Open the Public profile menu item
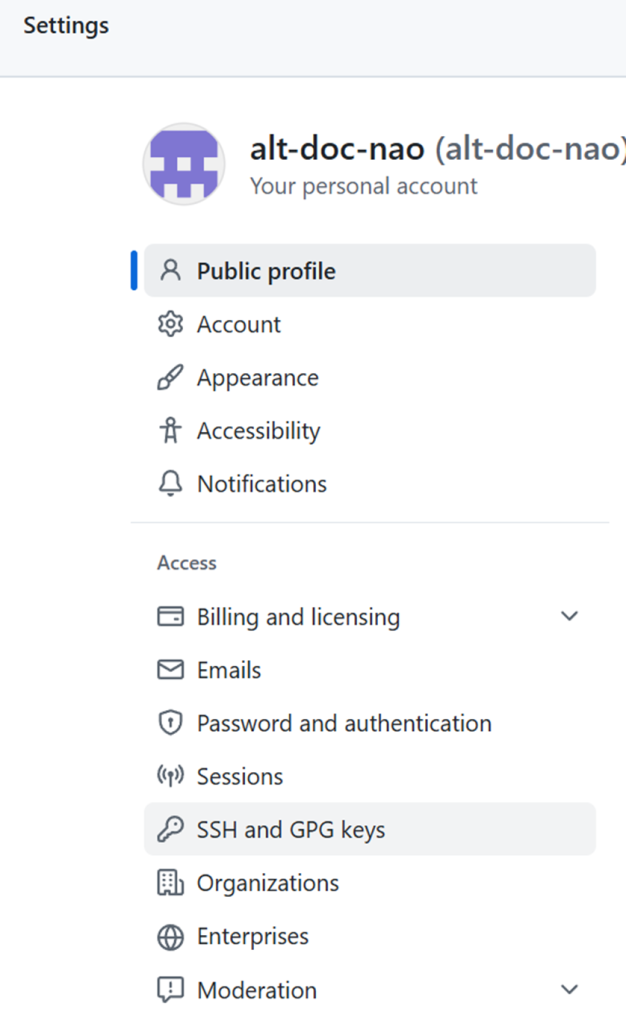Image resolution: width=626 pixels, height=1024 pixels. [369, 270]
